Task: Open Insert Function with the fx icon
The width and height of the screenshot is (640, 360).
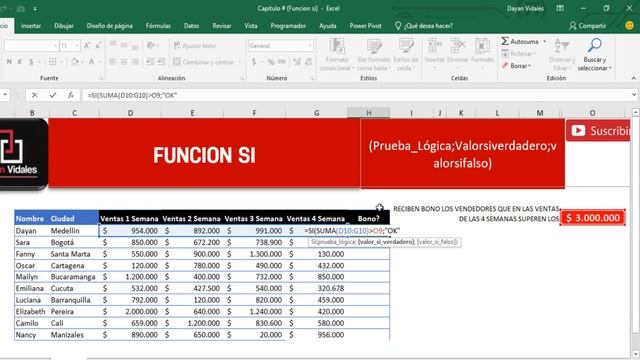Action: (71, 95)
